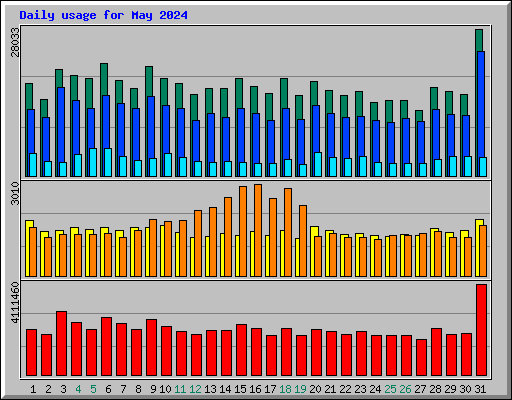Viewport: 512px width, 400px height.
Task: Click the cyan bar for day 6
Action: pyautogui.click(x=108, y=162)
